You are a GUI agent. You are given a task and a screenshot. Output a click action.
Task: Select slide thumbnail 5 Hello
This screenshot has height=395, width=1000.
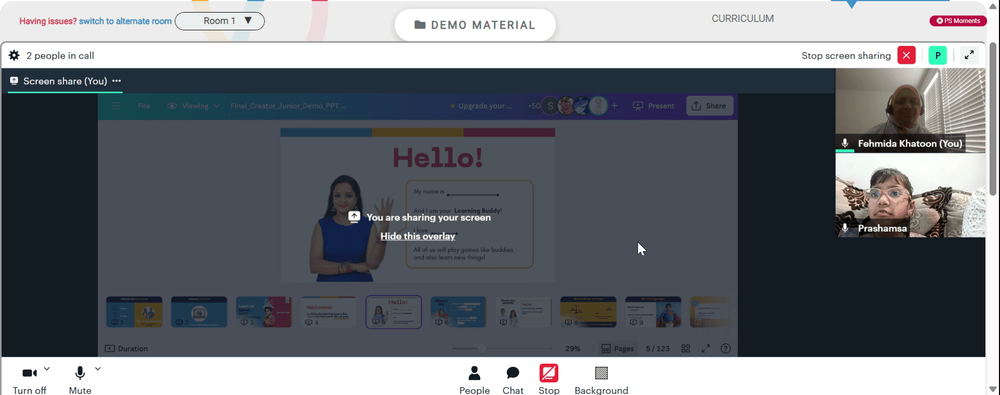(393, 312)
